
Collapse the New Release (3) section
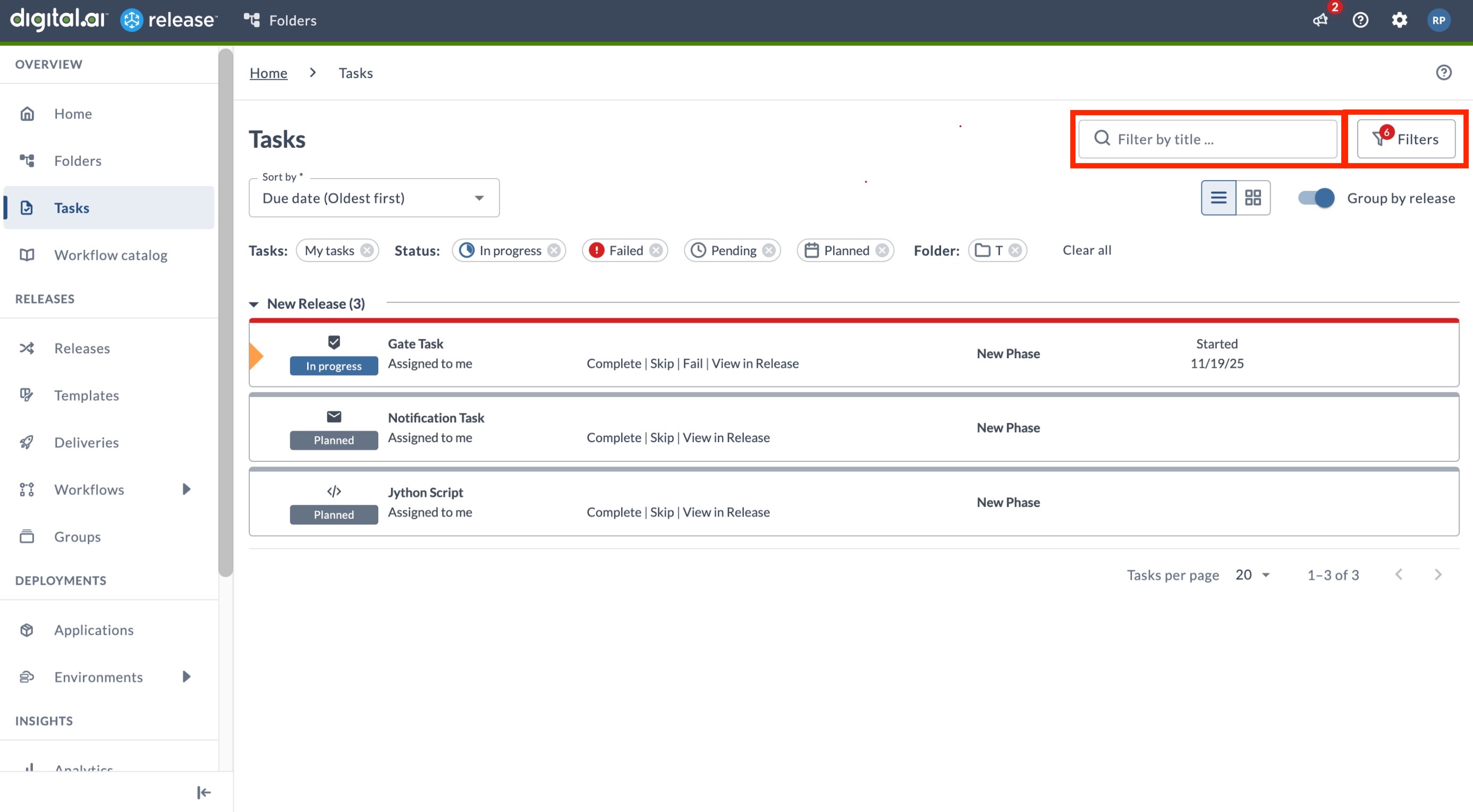pyautogui.click(x=256, y=303)
